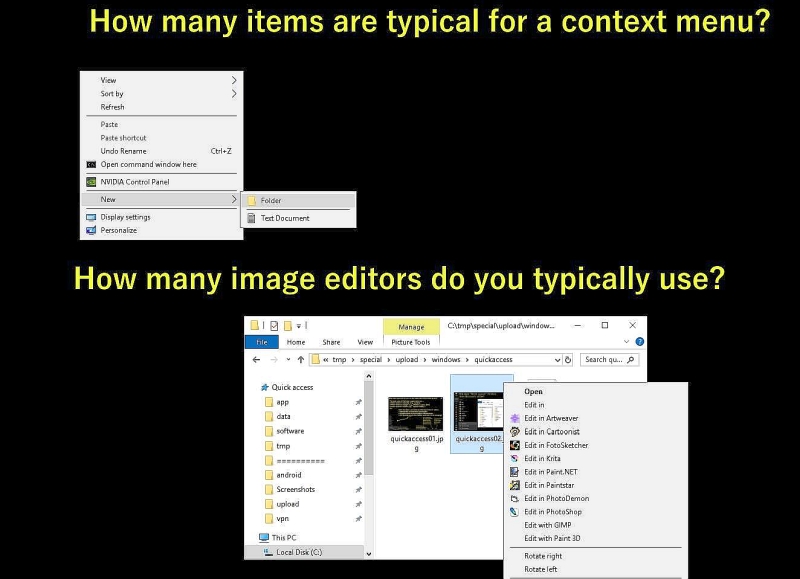Select the android folder in navigation pane

coord(289,475)
